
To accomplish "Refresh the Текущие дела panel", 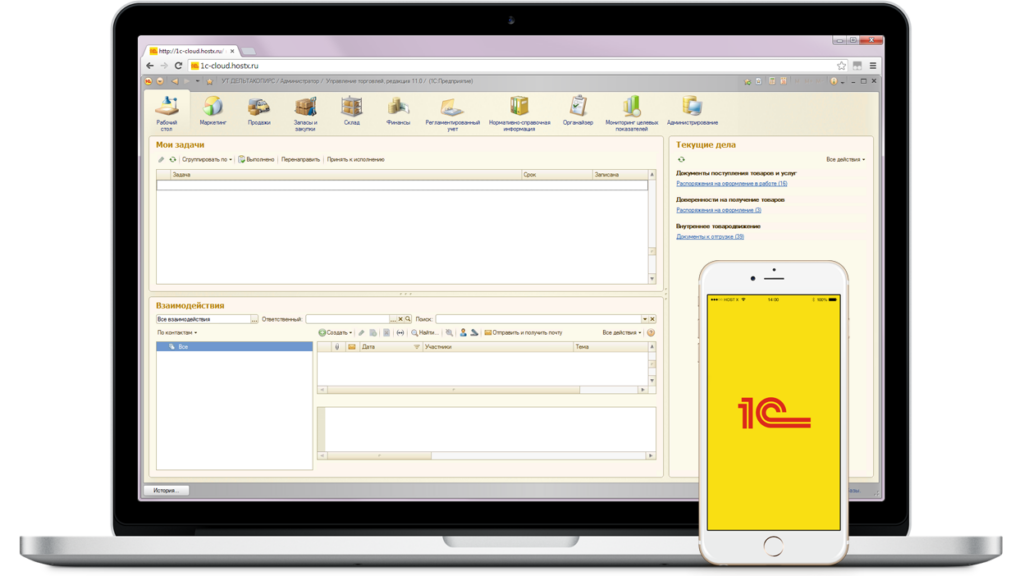I will coord(681,159).
